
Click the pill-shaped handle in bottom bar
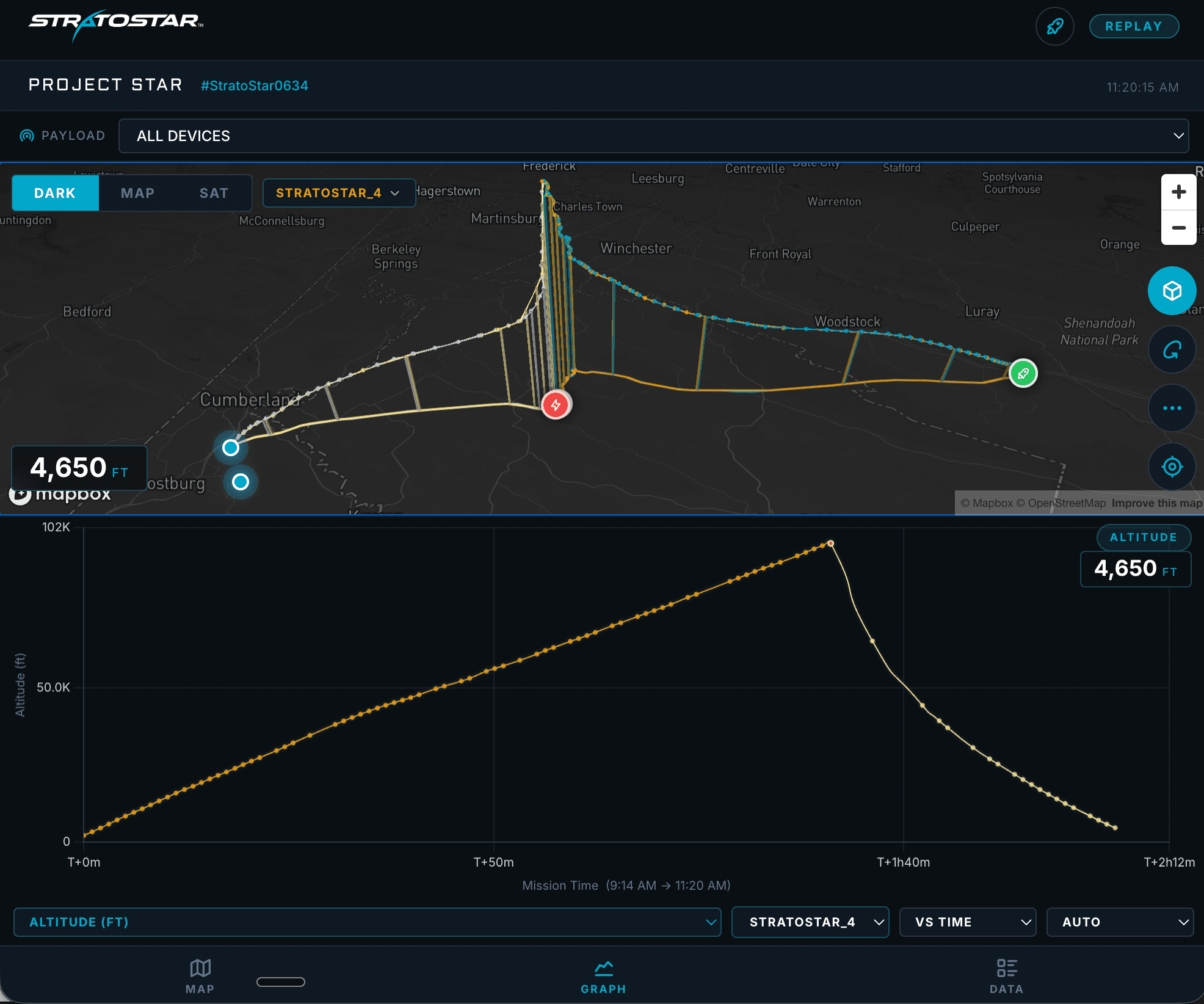(281, 981)
